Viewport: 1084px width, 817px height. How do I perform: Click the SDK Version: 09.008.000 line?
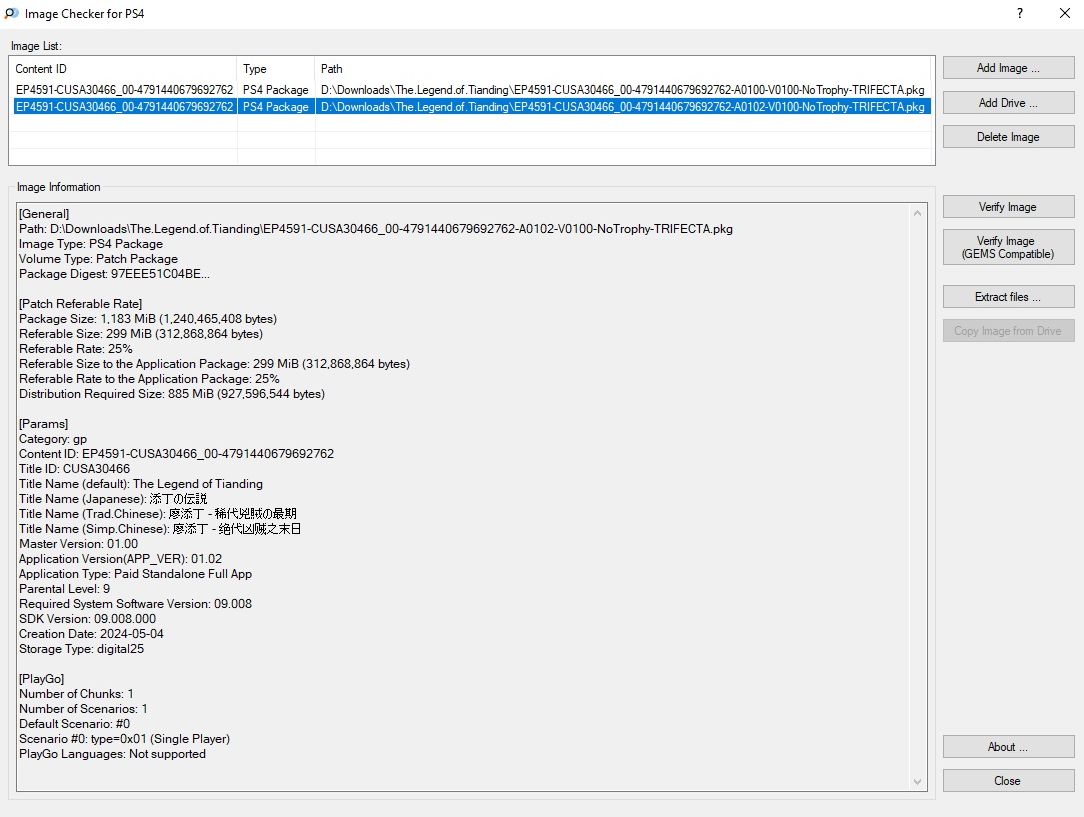click(87, 619)
